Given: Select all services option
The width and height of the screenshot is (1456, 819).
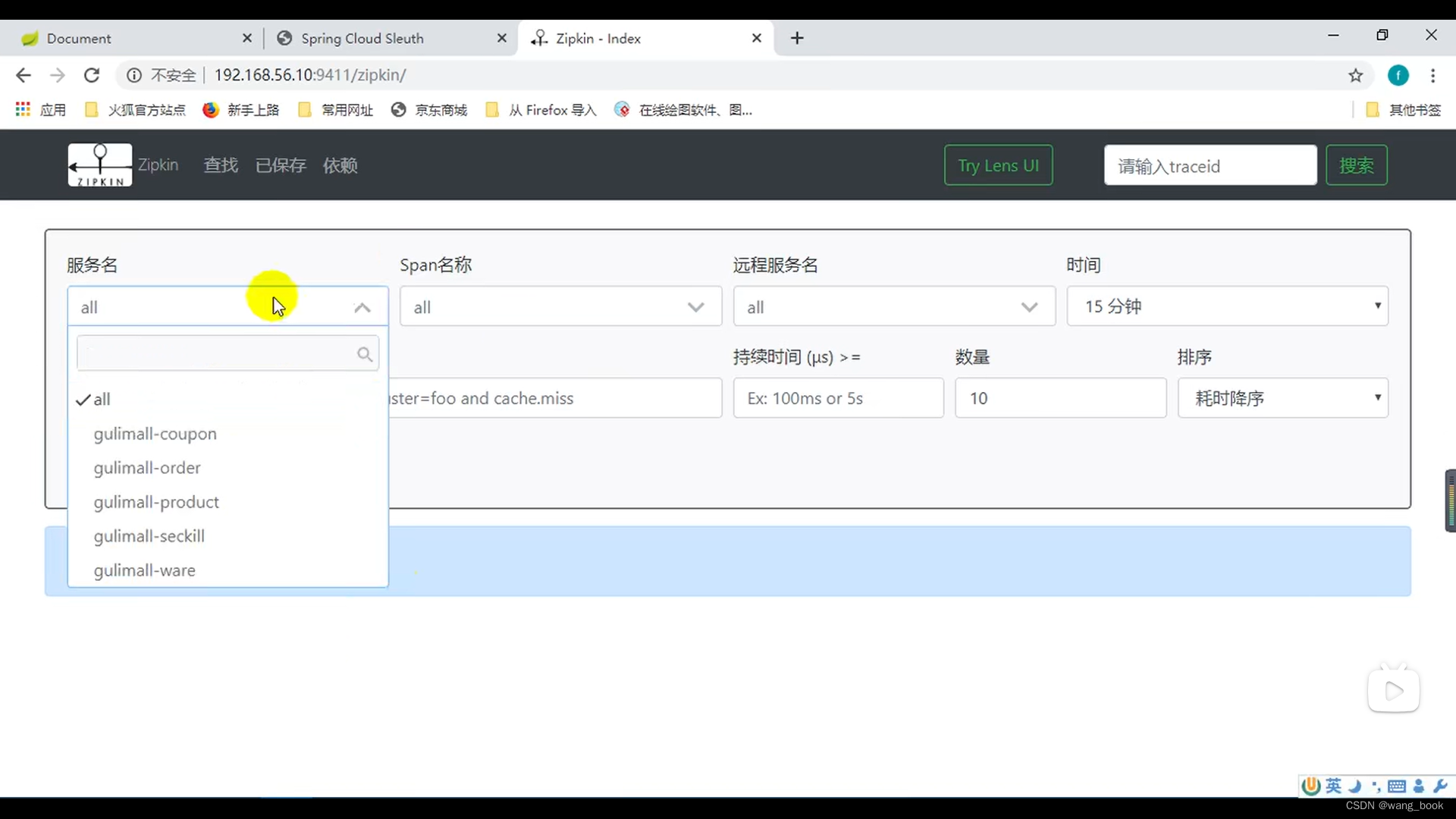Looking at the screenshot, I should (x=101, y=399).
